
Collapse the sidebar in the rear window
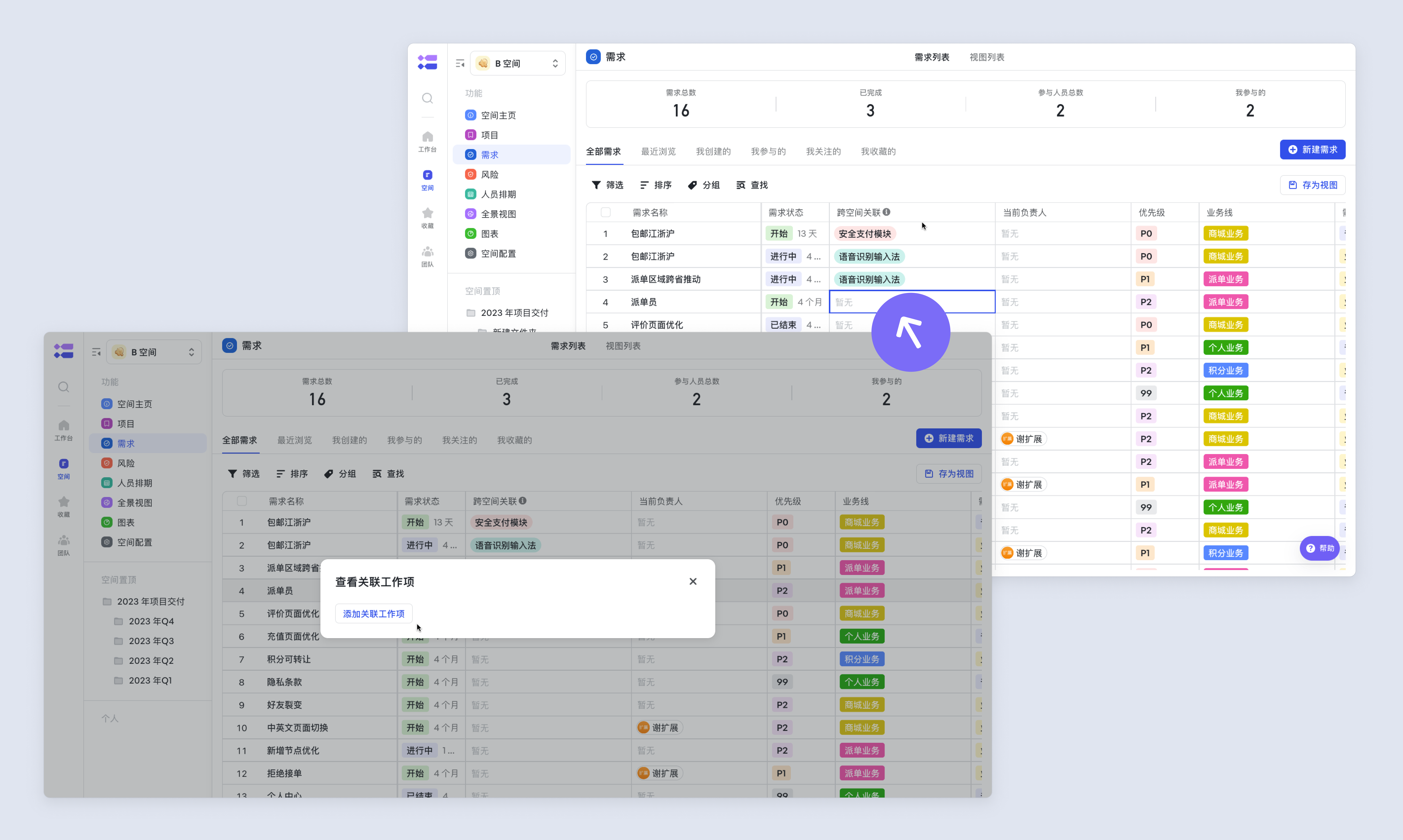(x=460, y=63)
